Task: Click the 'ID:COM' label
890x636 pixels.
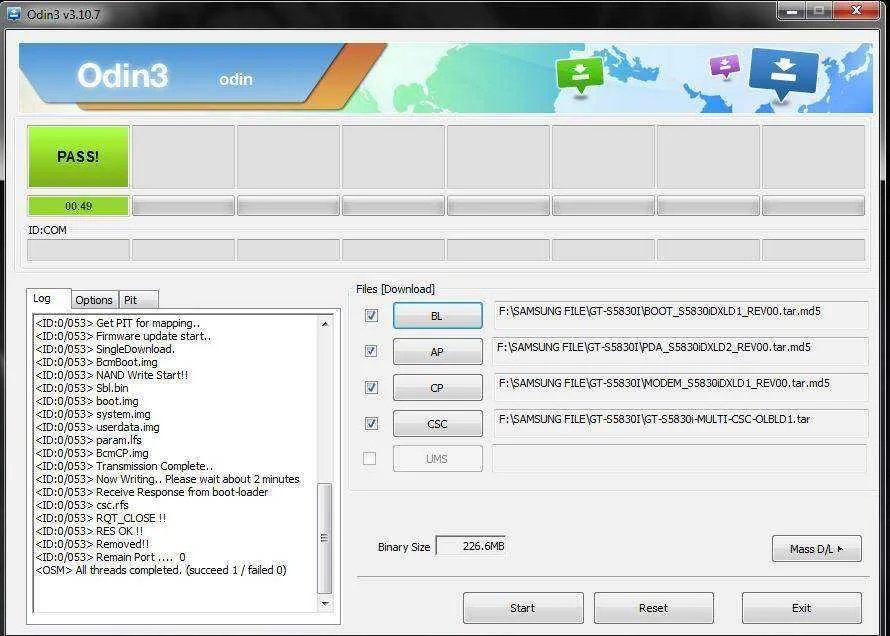Action: click(x=48, y=230)
